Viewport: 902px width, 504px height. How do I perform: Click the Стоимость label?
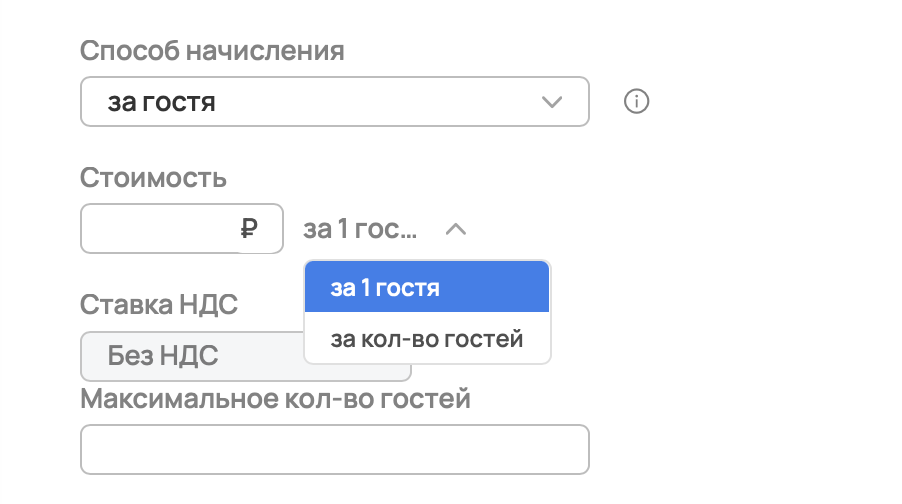(x=153, y=178)
